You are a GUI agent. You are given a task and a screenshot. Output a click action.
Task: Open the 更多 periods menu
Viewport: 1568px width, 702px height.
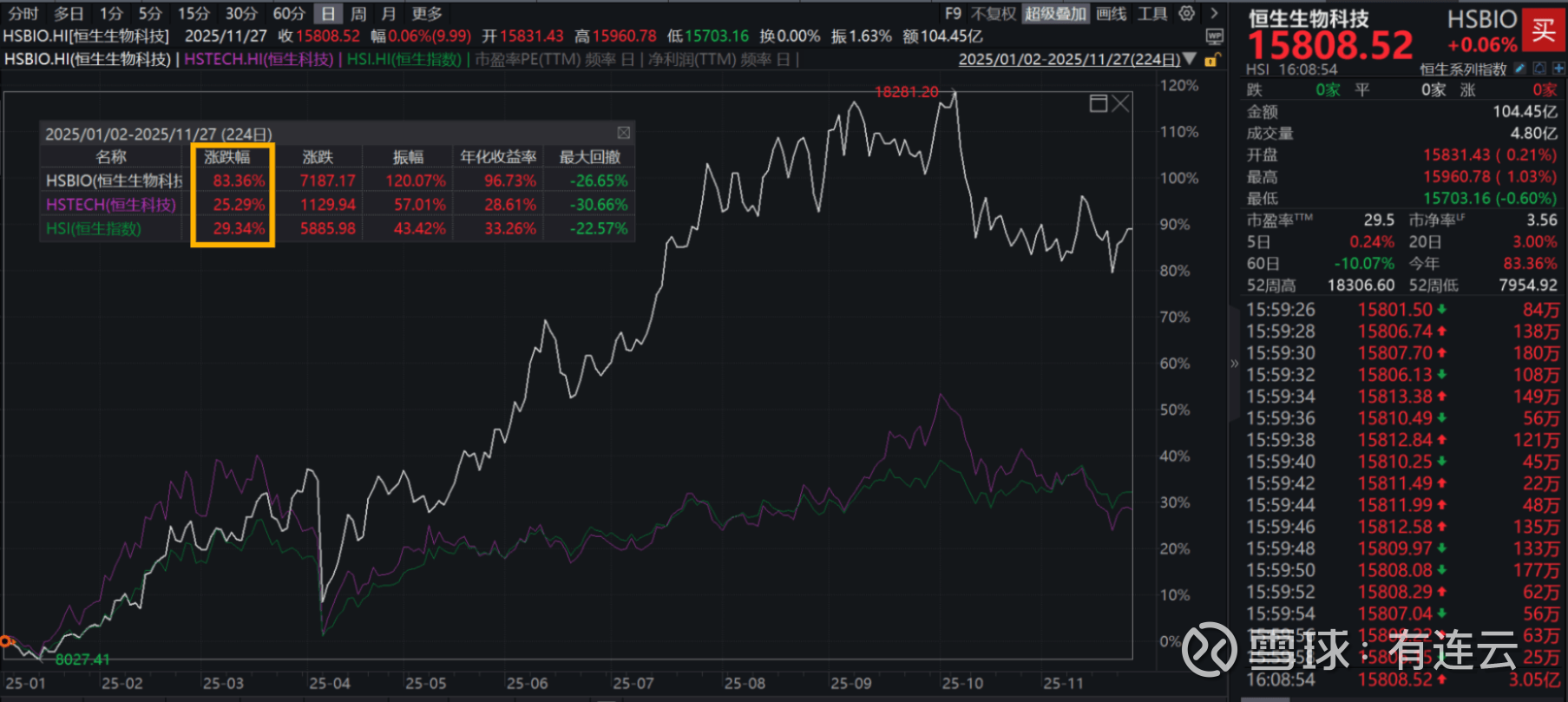point(427,14)
